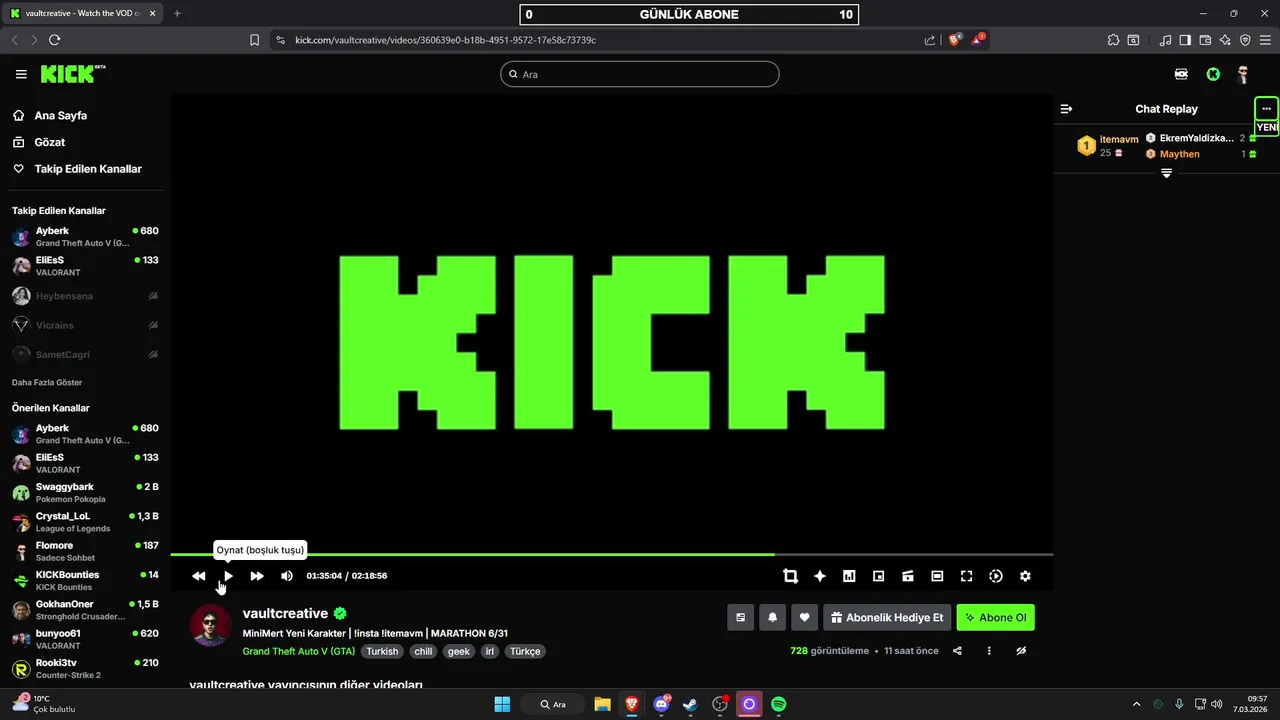Click the dashed circle play icon

point(996,576)
